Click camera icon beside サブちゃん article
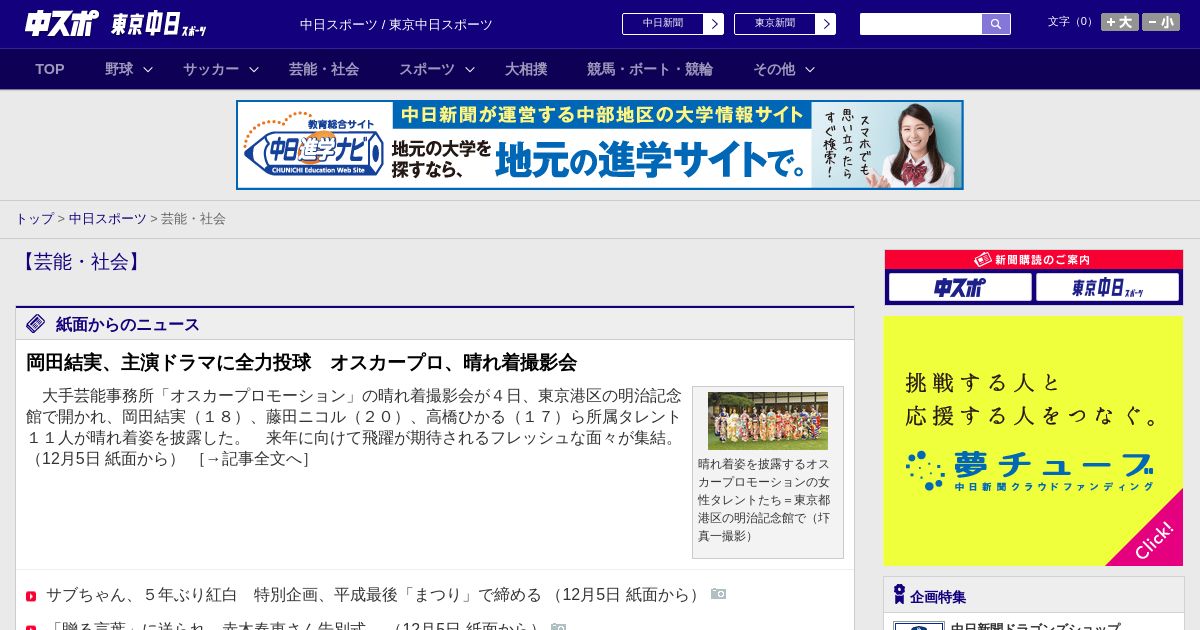This screenshot has height=630, width=1200. [719, 594]
